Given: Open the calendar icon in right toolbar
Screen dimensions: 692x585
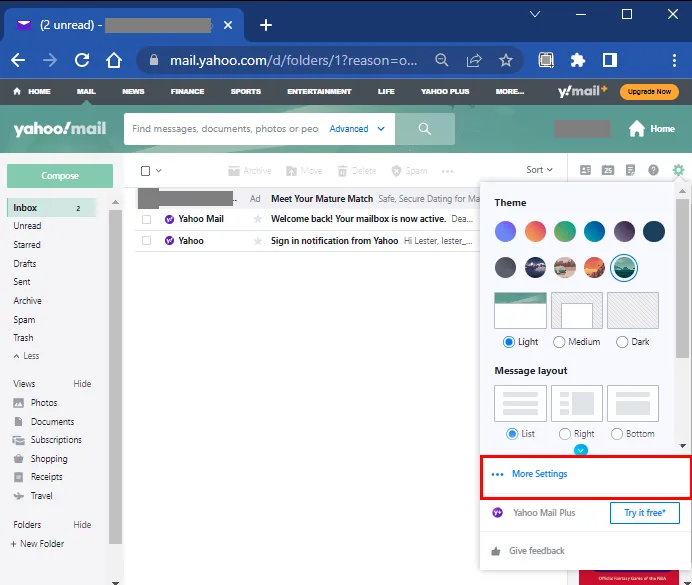Looking at the screenshot, I should pos(607,170).
